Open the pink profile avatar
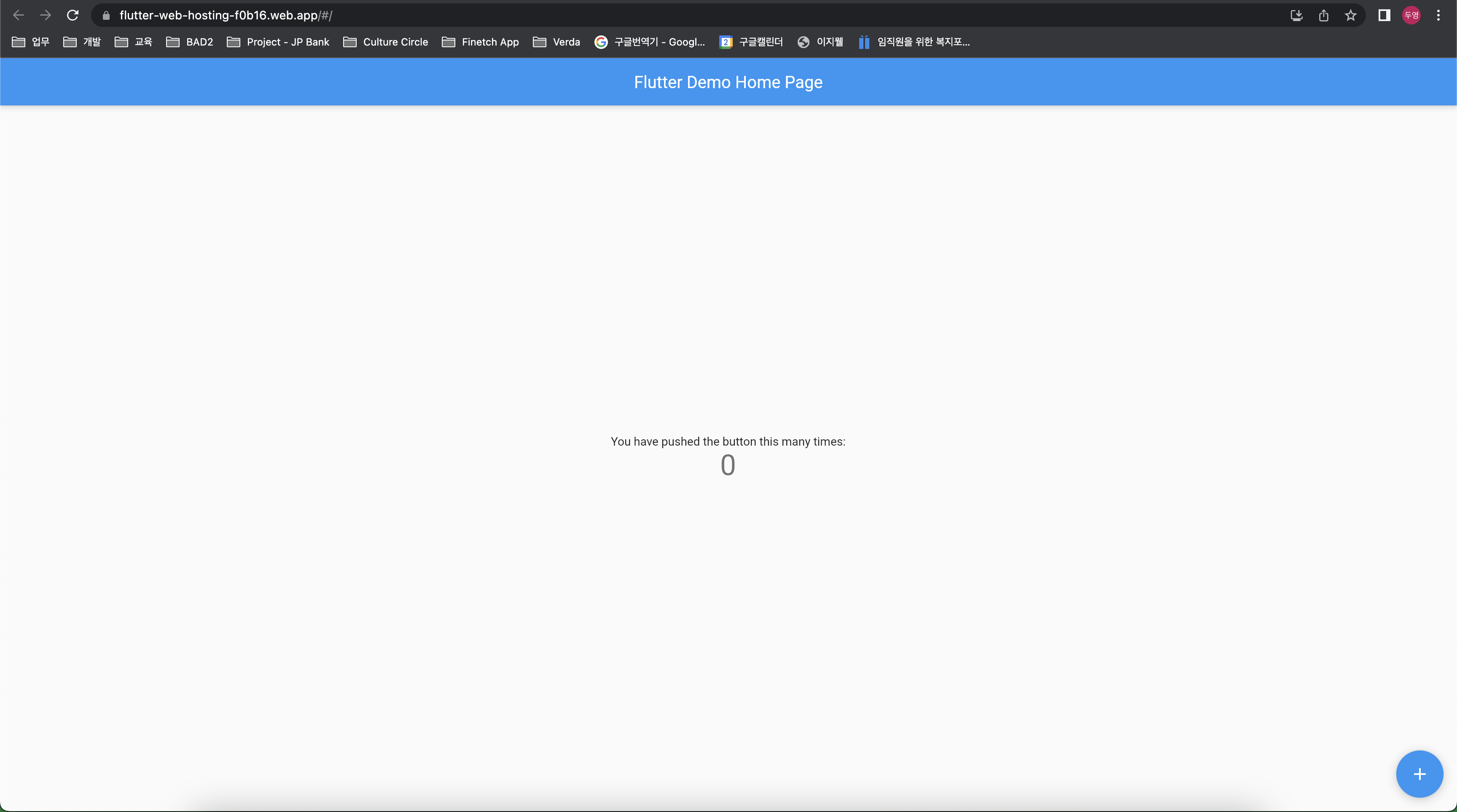This screenshot has width=1457, height=812. pos(1411,15)
